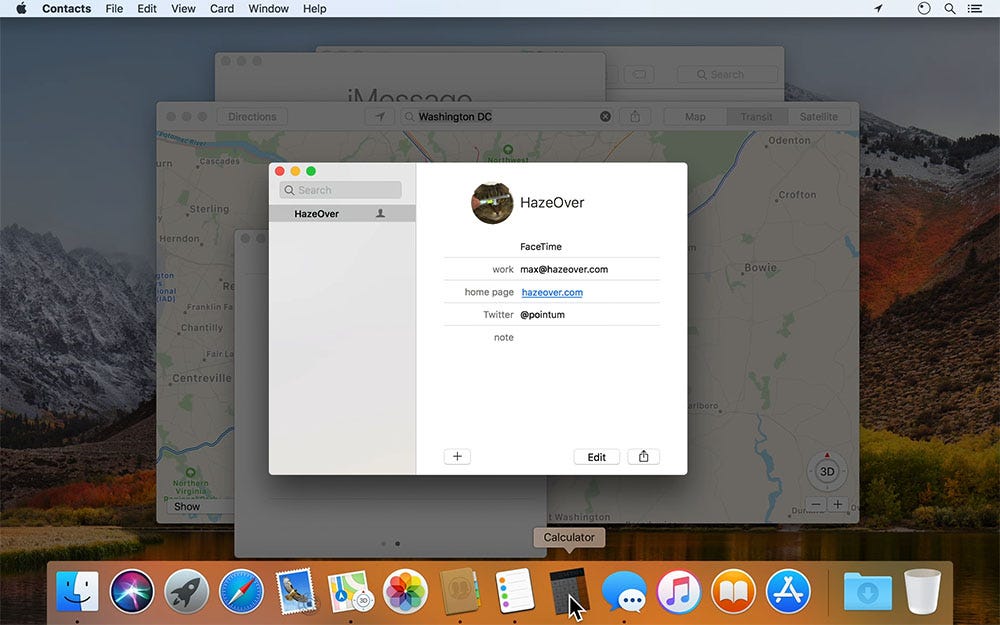The width and height of the screenshot is (1000, 625).
Task: Open Trash in the Dock
Action: (x=922, y=591)
